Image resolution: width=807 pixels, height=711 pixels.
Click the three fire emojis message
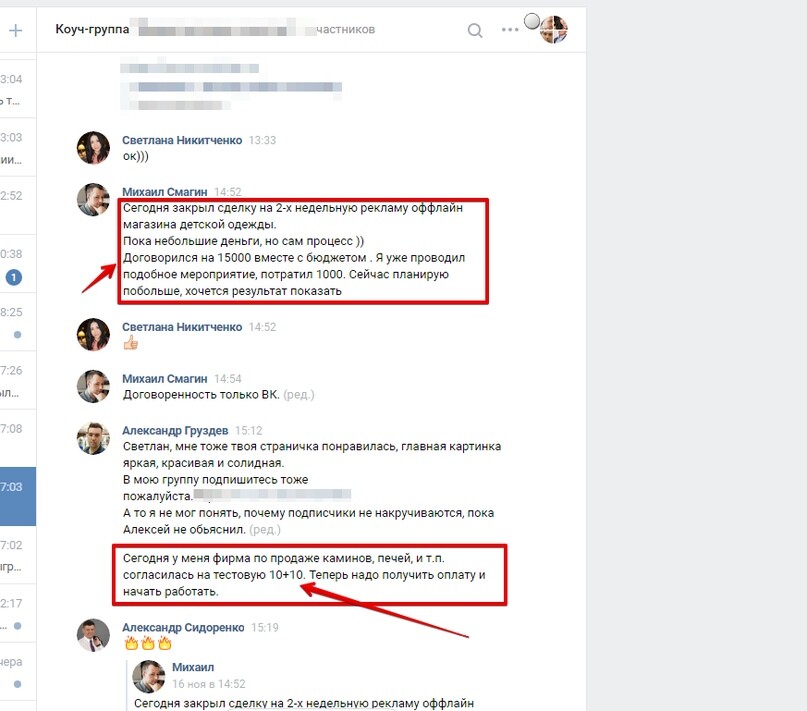click(x=148, y=643)
